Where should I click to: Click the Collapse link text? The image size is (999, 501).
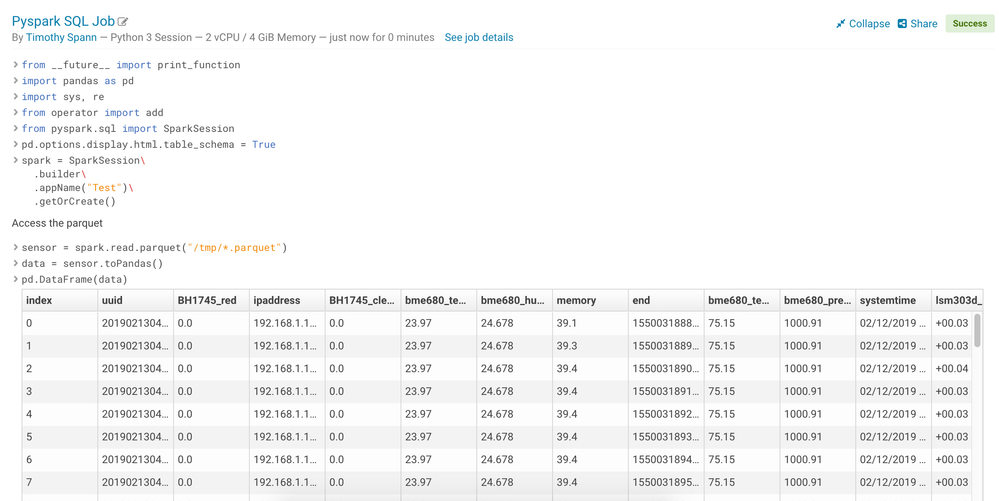[x=869, y=24]
